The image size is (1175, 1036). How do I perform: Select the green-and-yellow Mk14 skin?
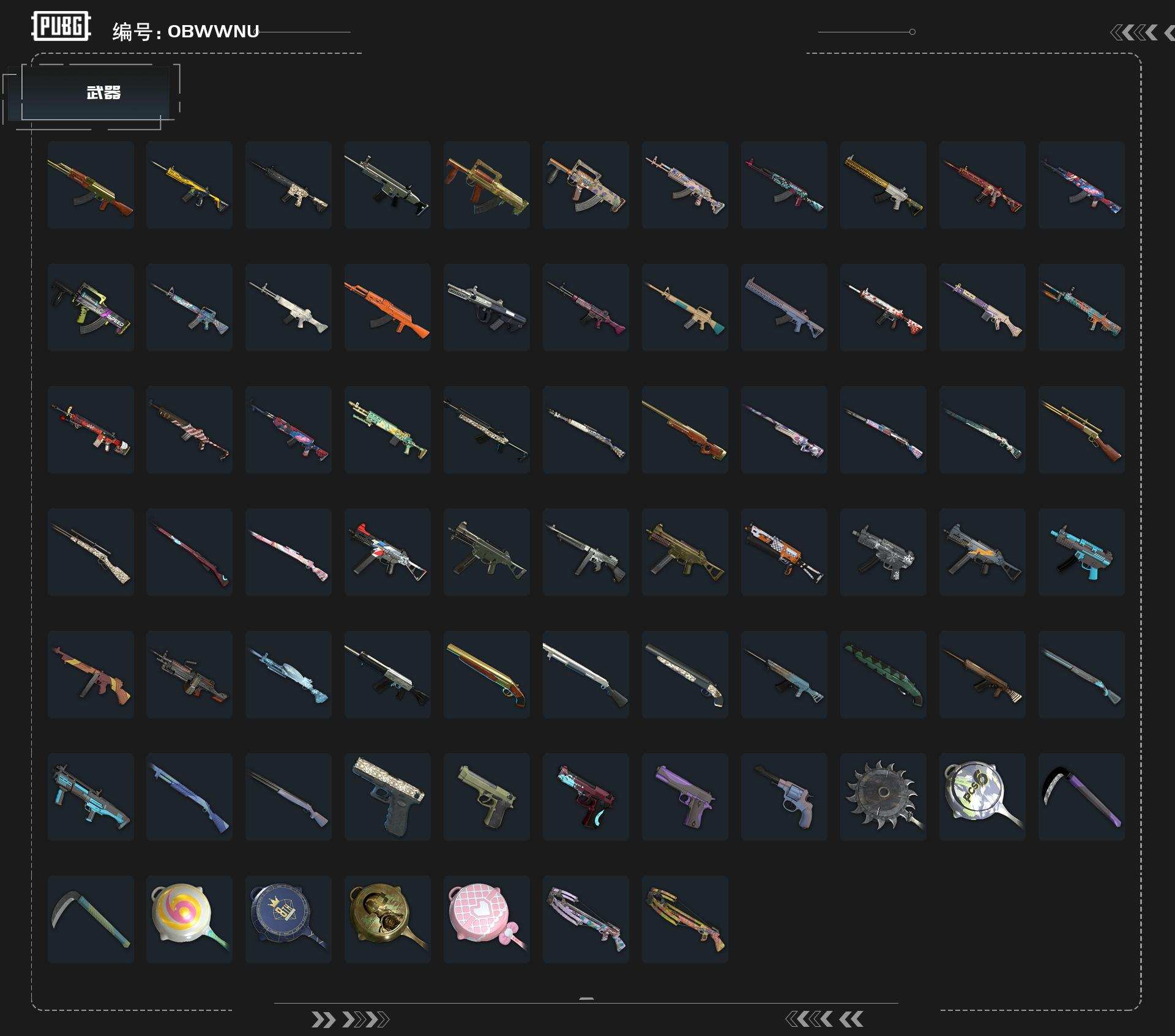click(387, 430)
